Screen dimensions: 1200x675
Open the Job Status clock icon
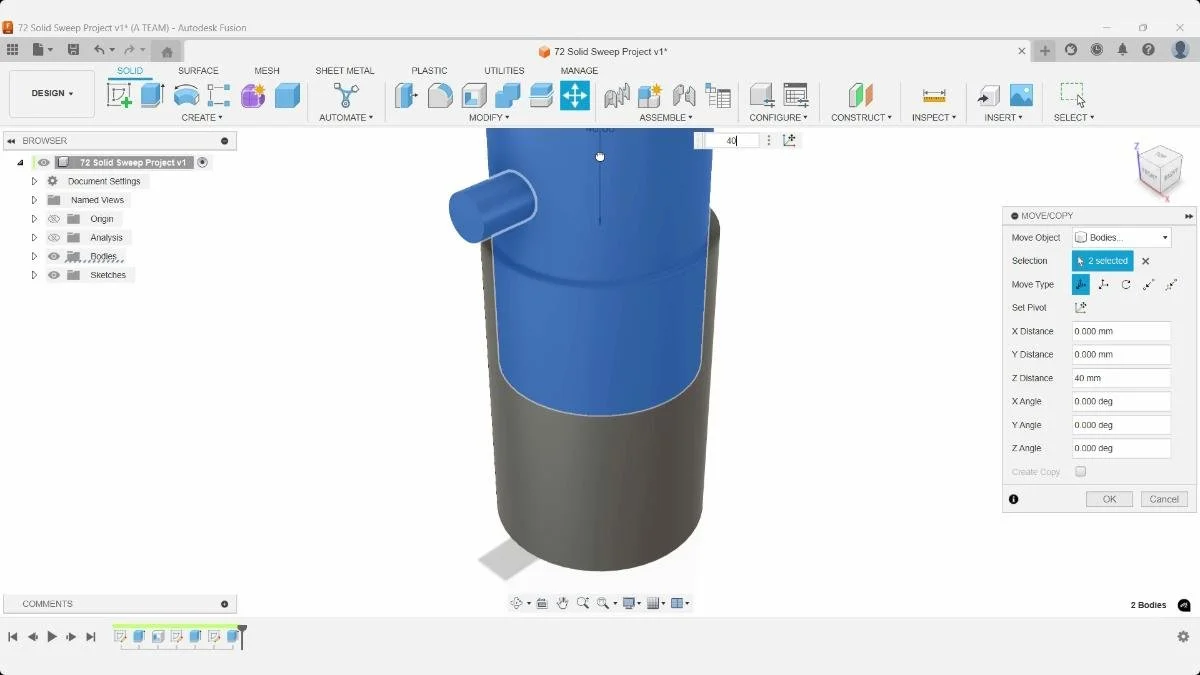coord(1097,49)
